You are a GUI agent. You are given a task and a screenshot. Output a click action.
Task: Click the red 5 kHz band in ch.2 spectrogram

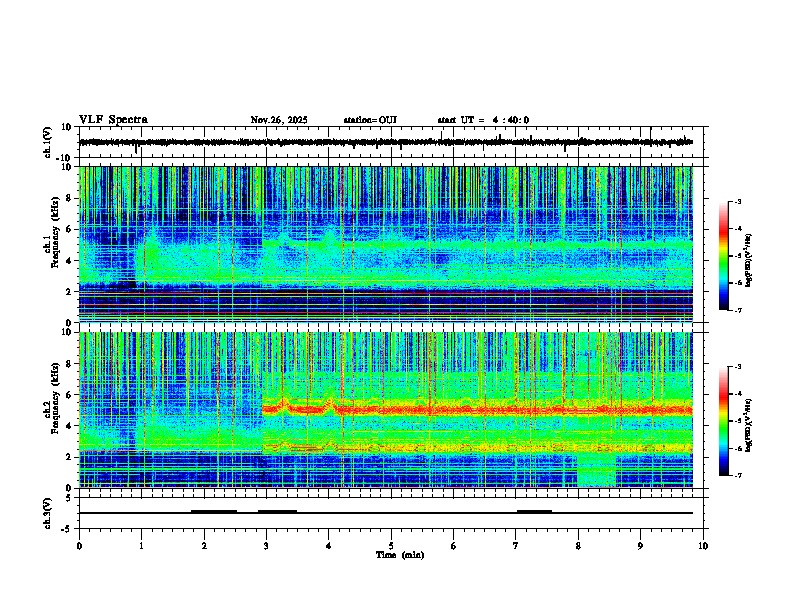pos(477,410)
